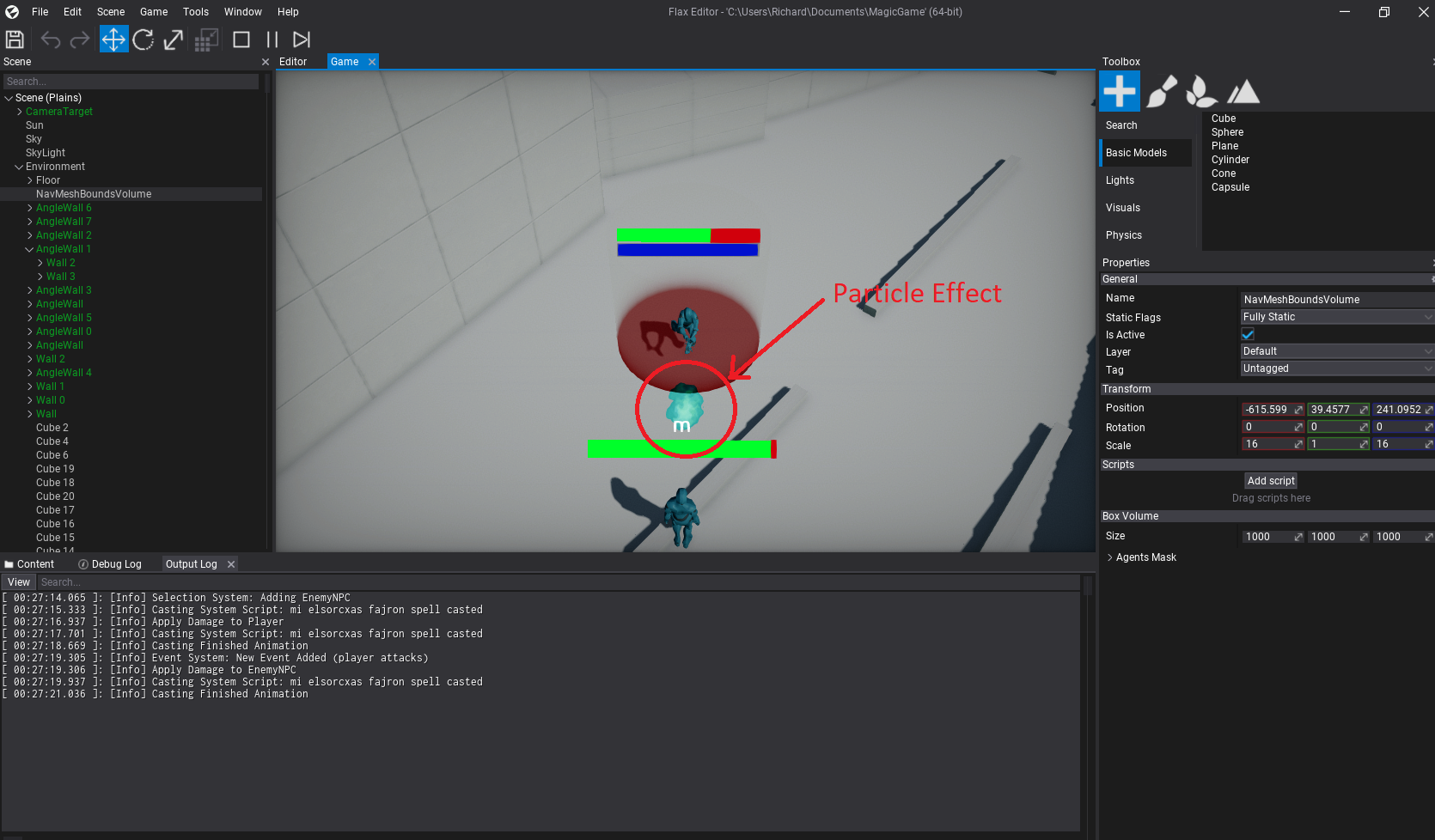Click the Add script button
Viewport: 1435px width, 840px height.
click(x=1270, y=480)
